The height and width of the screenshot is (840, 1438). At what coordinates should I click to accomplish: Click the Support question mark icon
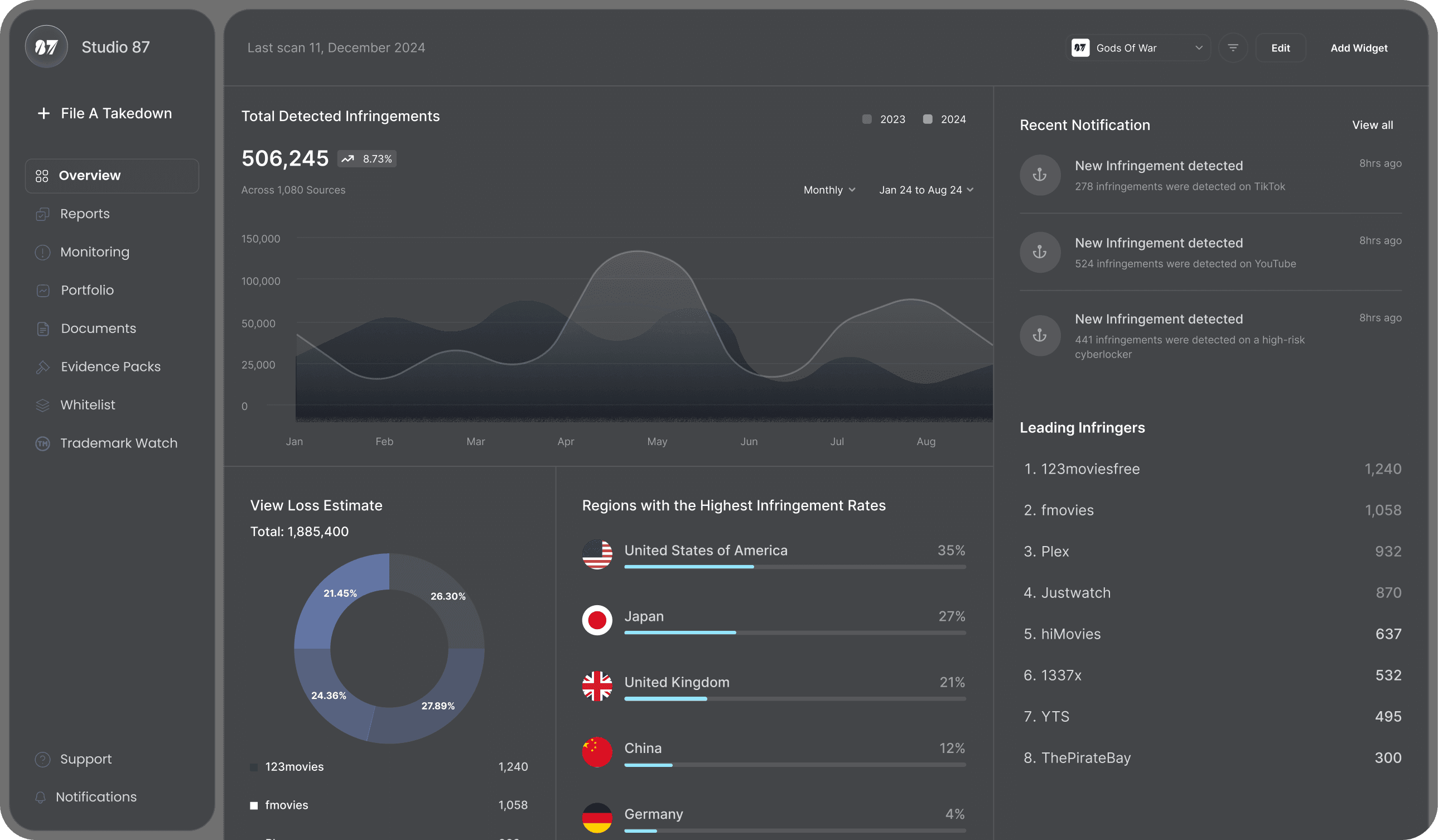[43, 760]
